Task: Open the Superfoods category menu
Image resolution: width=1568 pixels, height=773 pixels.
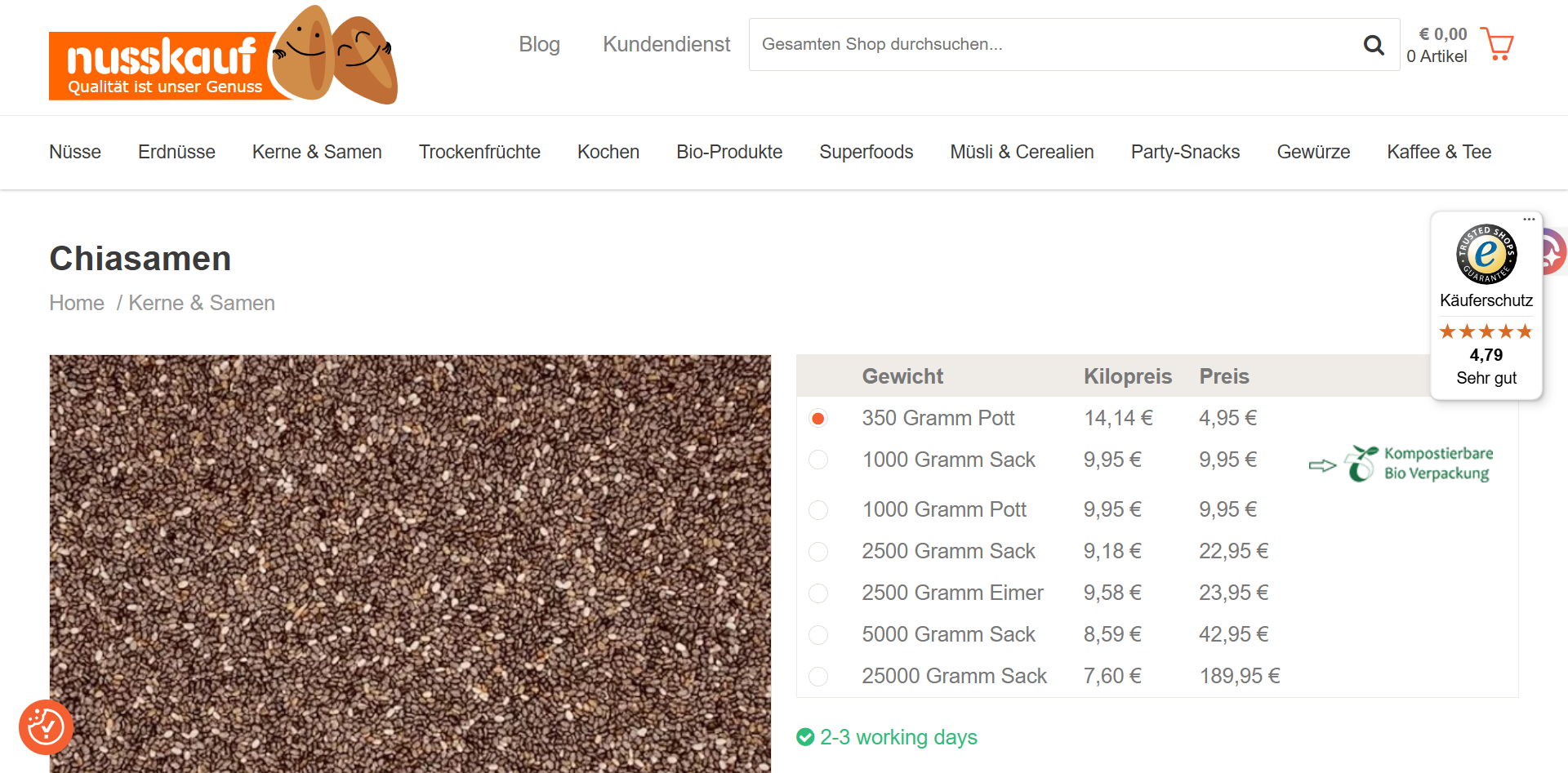Action: click(866, 152)
